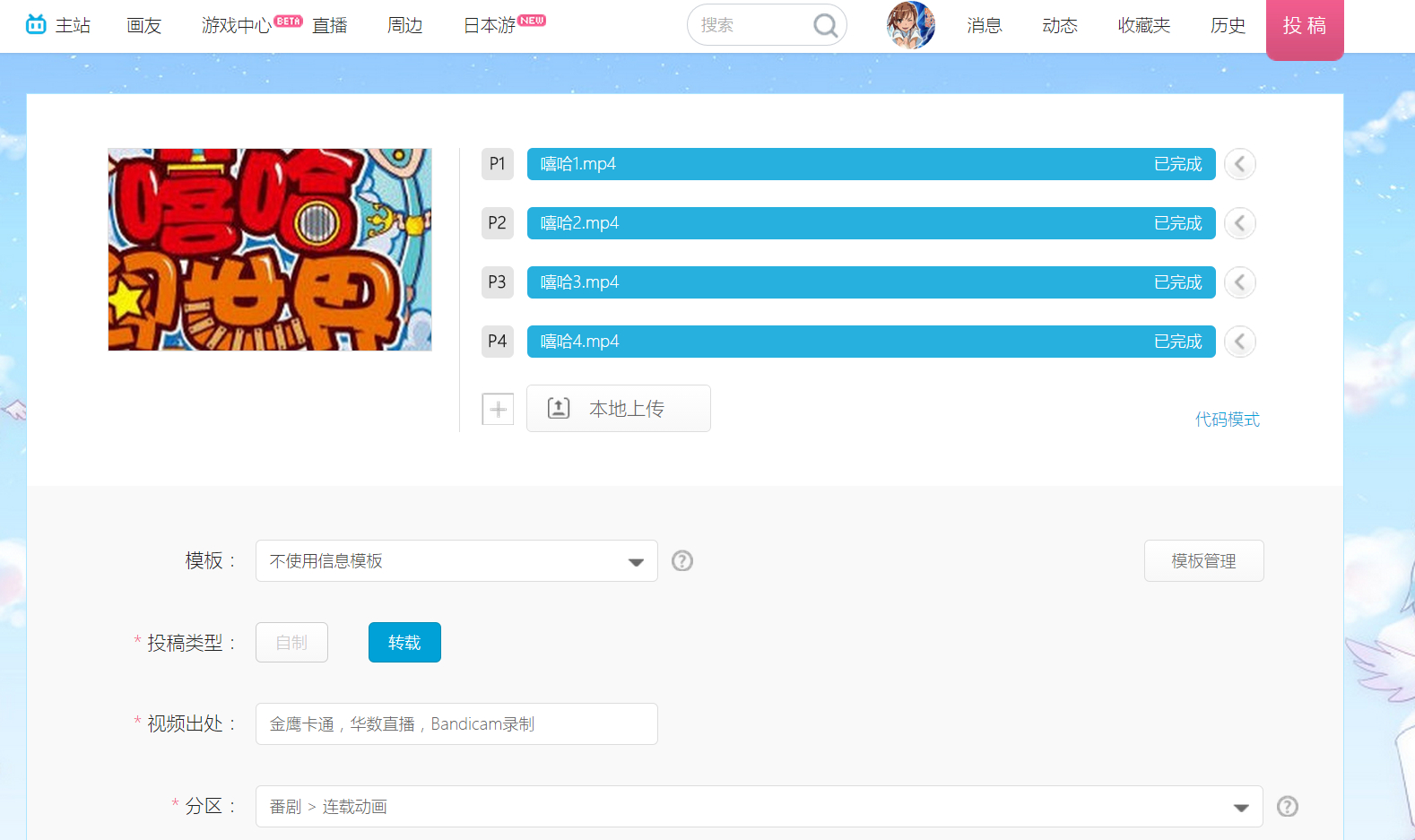The image size is (1415, 840).
Task: Click the 模板管理 button
Action: [1204, 560]
